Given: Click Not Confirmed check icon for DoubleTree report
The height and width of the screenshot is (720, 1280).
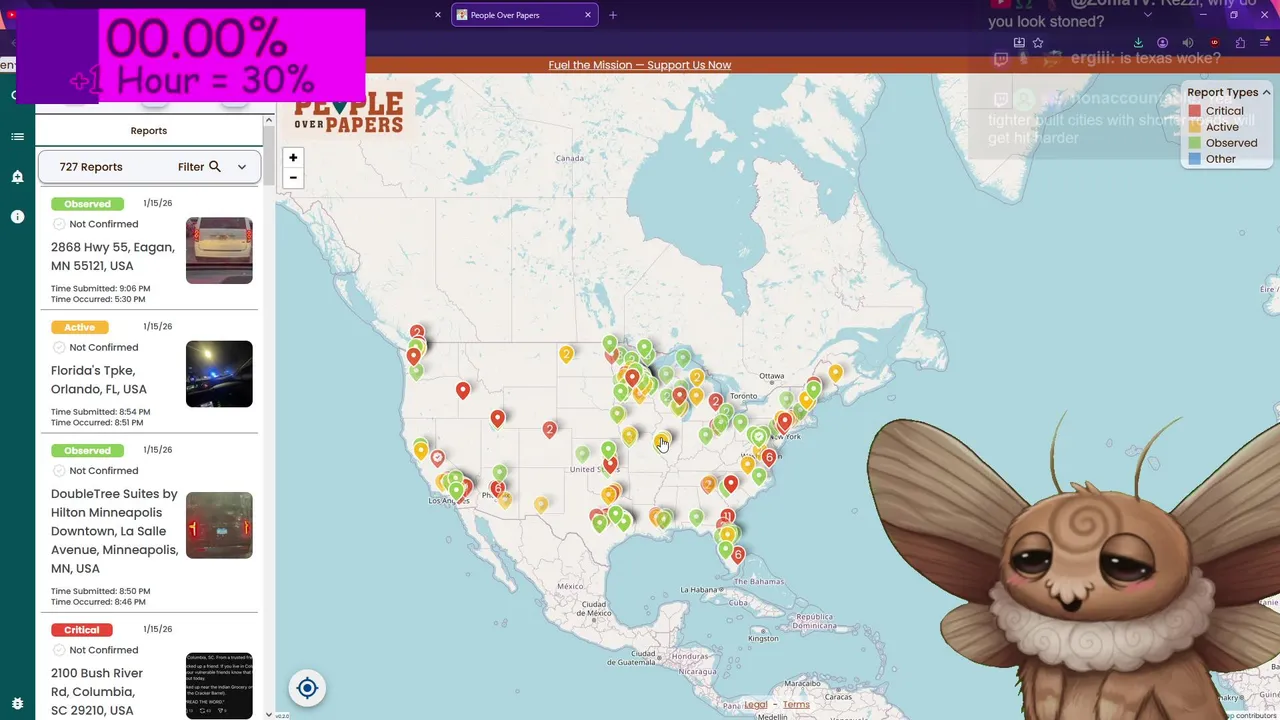Looking at the screenshot, I should click(59, 471).
